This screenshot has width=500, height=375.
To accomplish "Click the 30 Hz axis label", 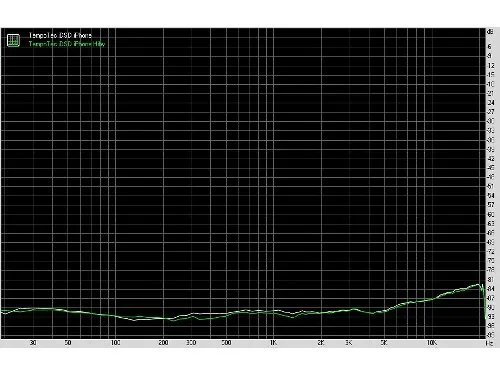I will (x=33, y=343).
